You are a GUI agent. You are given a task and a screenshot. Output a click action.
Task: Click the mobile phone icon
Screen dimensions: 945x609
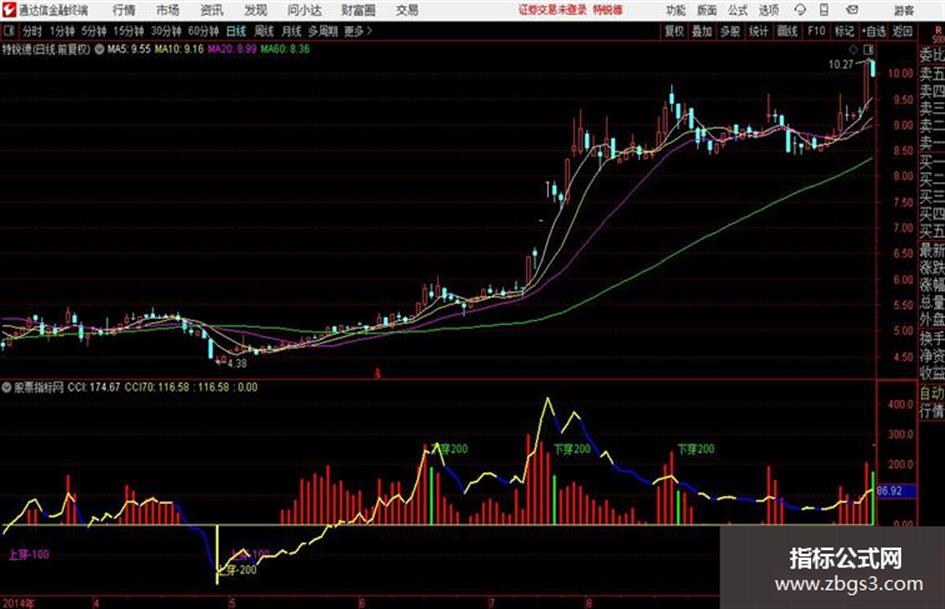tap(824, 10)
